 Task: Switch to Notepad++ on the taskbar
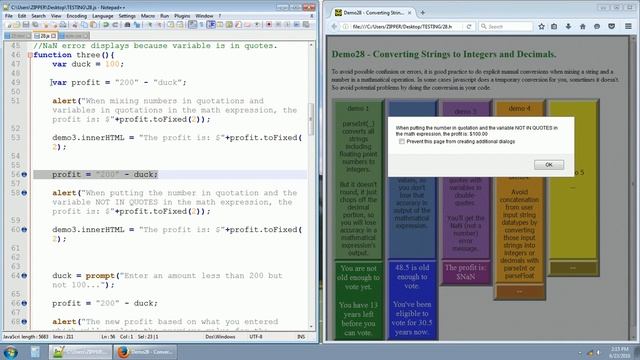pos(80,352)
